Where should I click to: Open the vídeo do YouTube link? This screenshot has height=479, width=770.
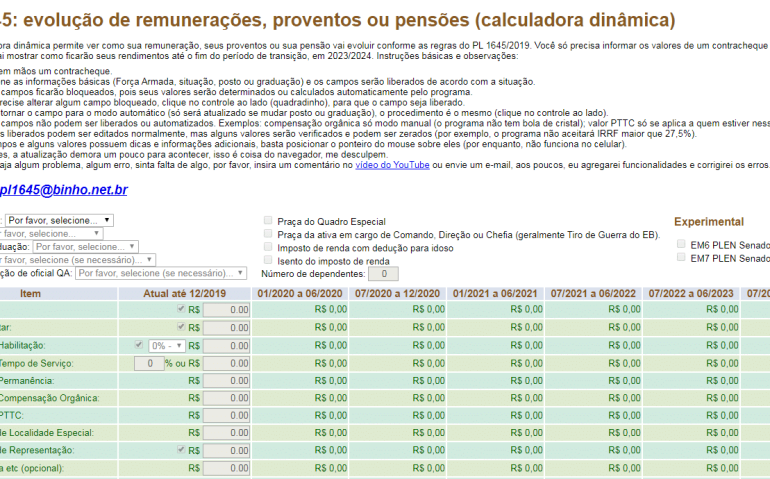pyautogui.click(x=392, y=165)
